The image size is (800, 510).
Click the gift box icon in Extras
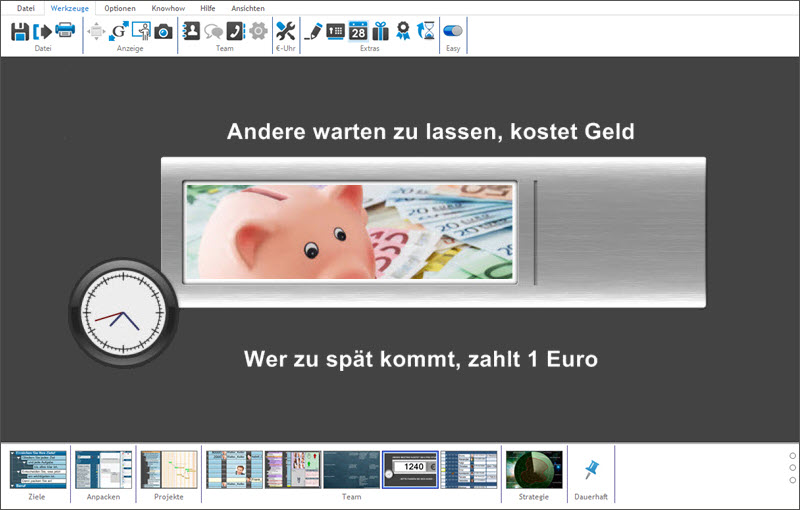(381, 31)
